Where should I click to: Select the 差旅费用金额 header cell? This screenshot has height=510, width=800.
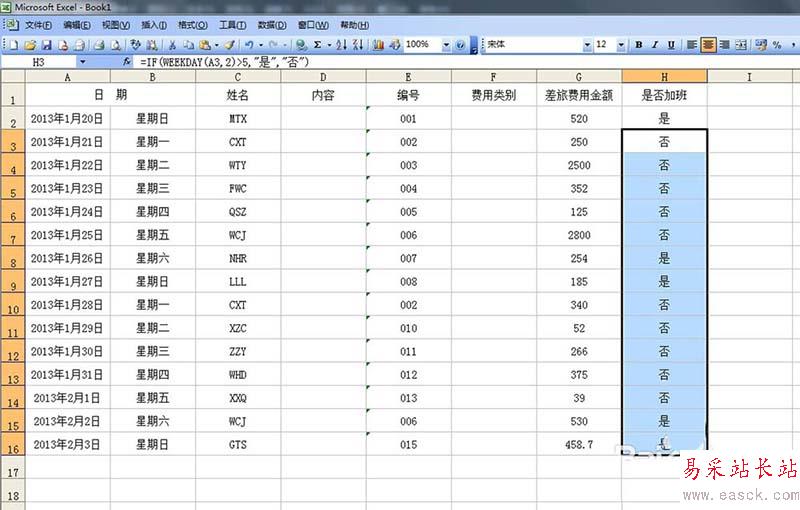(x=579, y=95)
